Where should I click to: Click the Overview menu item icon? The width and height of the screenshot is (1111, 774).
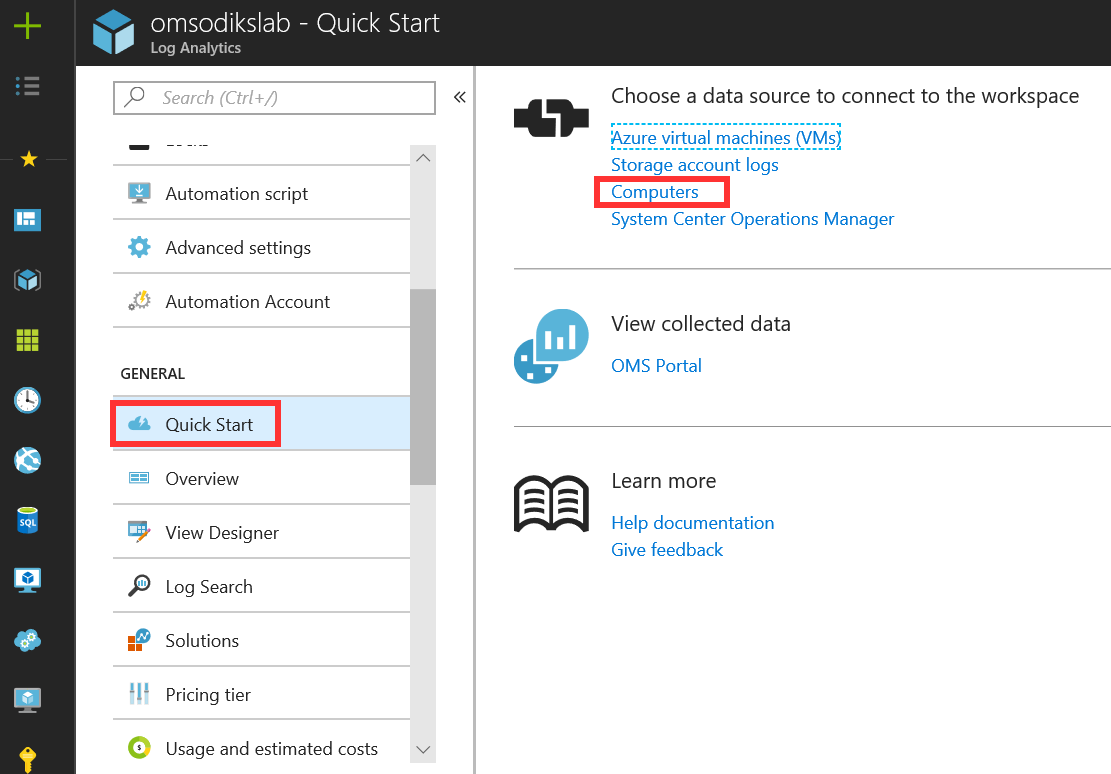pyautogui.click(x=139, y=478)
